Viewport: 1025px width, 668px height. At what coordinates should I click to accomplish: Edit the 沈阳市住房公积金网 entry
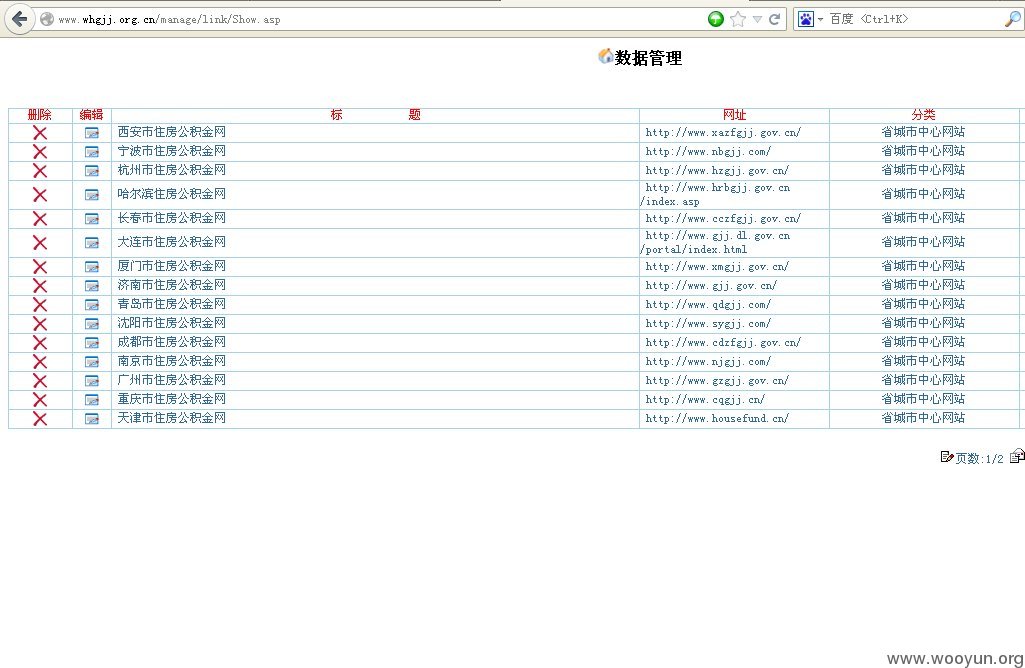click(x=92, y=324)
